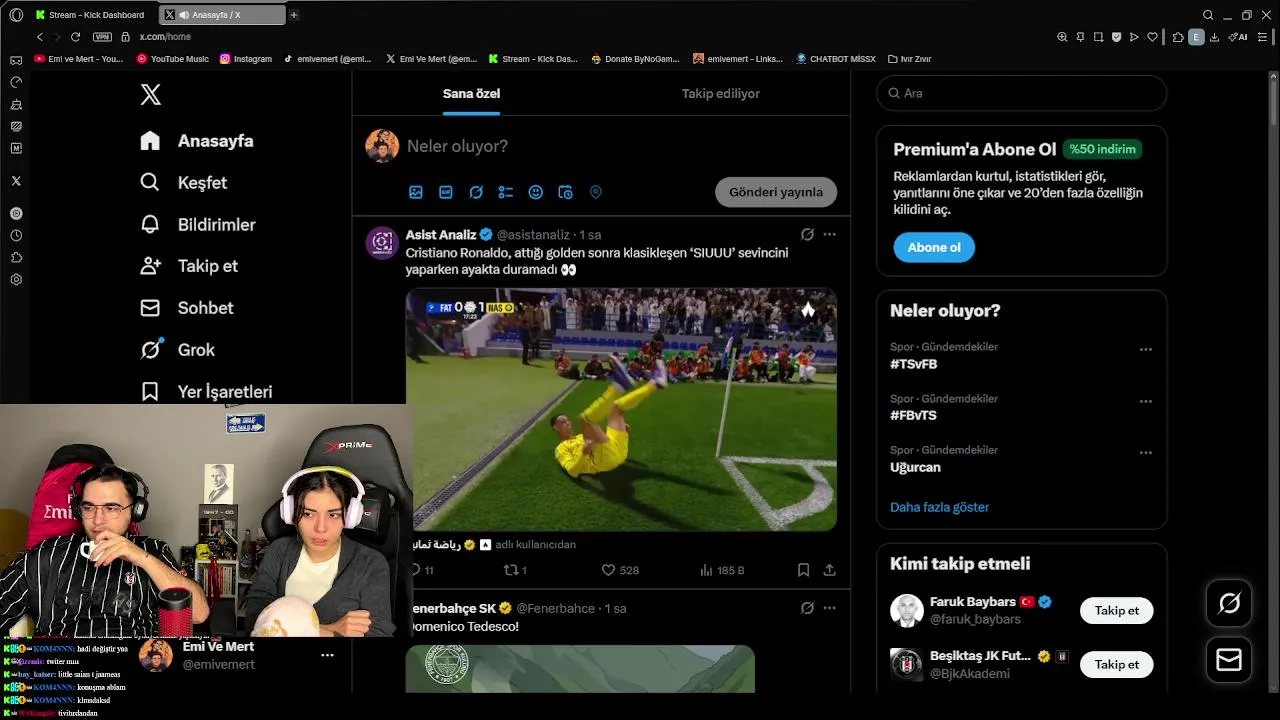This screenshot has width=1280, height=720.
Task: Open the #TSvFB trending topic
Action: coord(913,364)
